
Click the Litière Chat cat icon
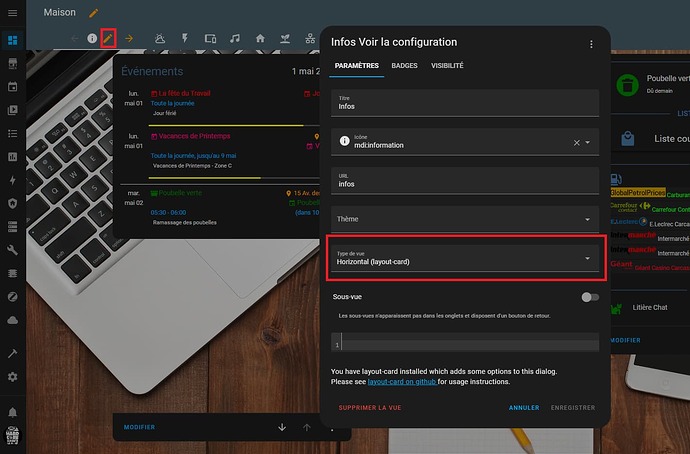click(x=616, y=308)
